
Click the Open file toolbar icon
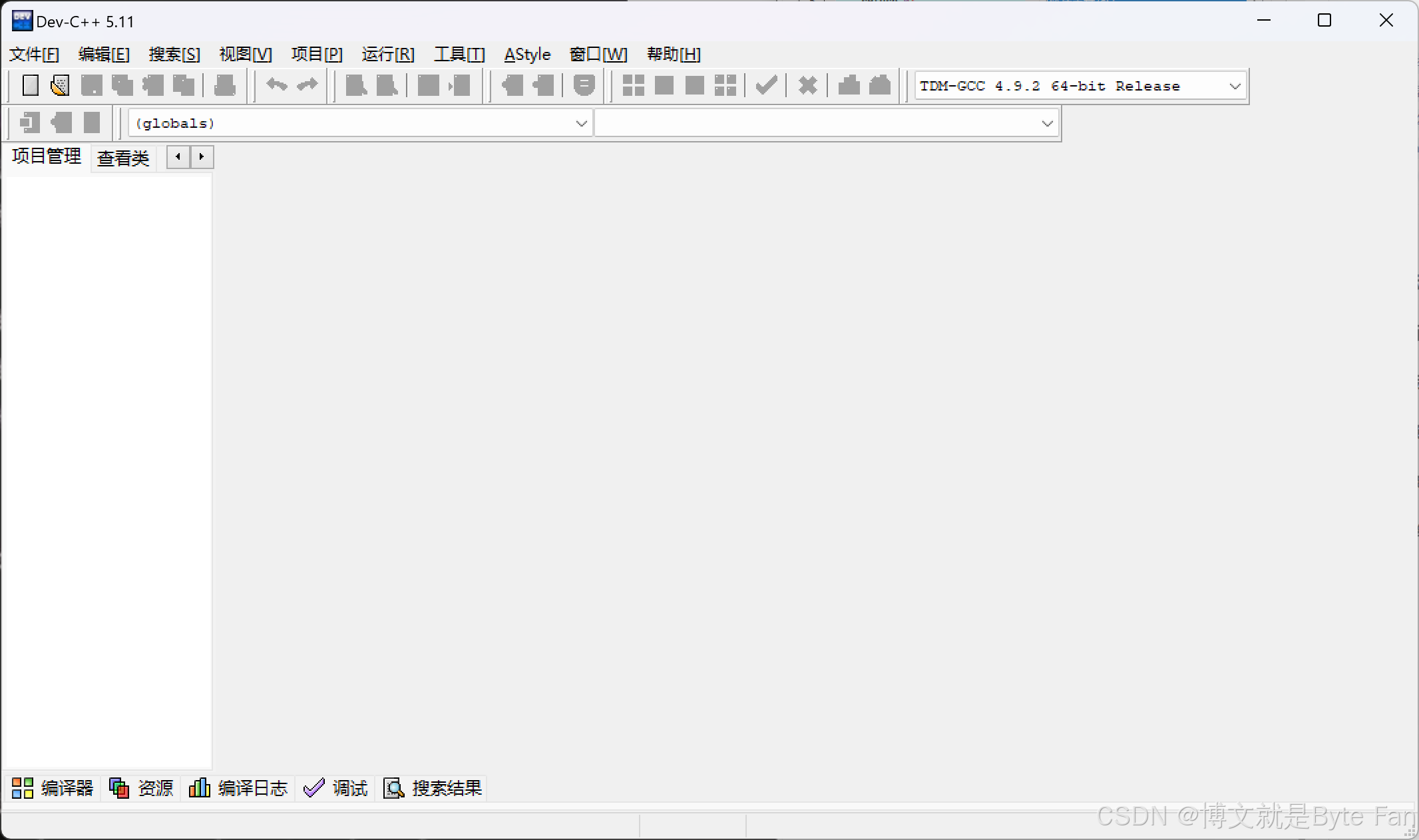coord(60,85)
